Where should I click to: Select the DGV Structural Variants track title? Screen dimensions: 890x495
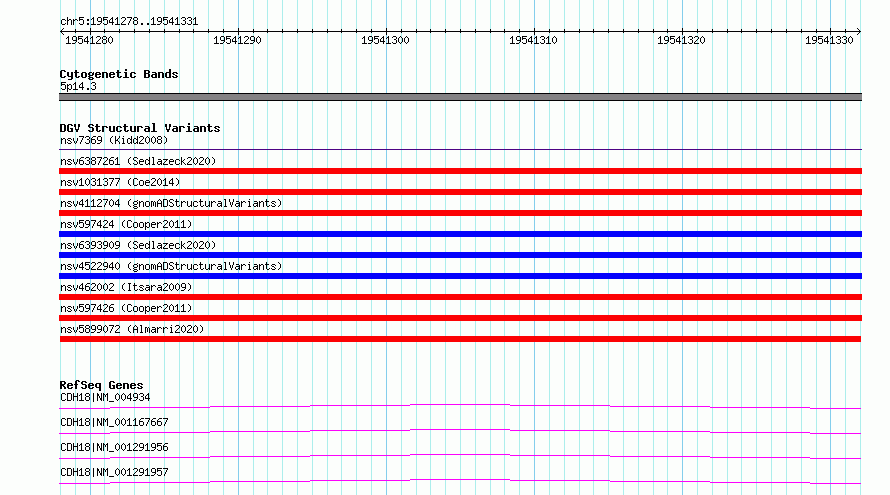pyautogui.click(x=140, y=128)
